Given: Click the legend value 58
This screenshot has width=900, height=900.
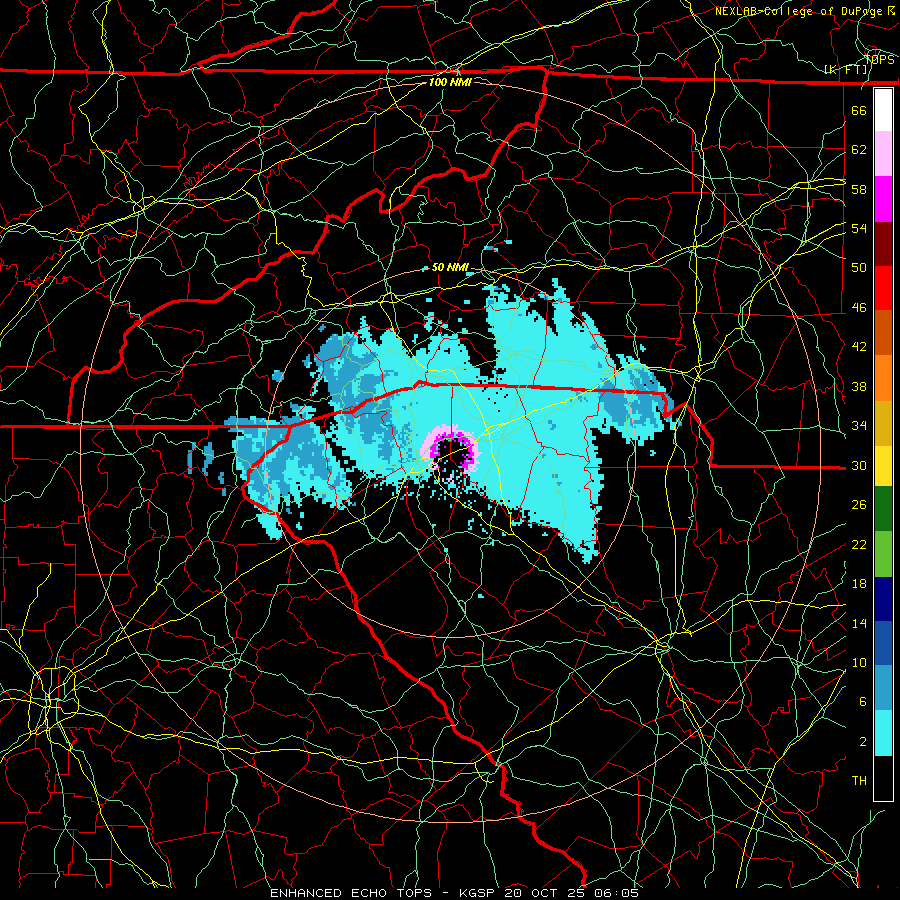Looking at the screenshot, I should coord(859,189).
